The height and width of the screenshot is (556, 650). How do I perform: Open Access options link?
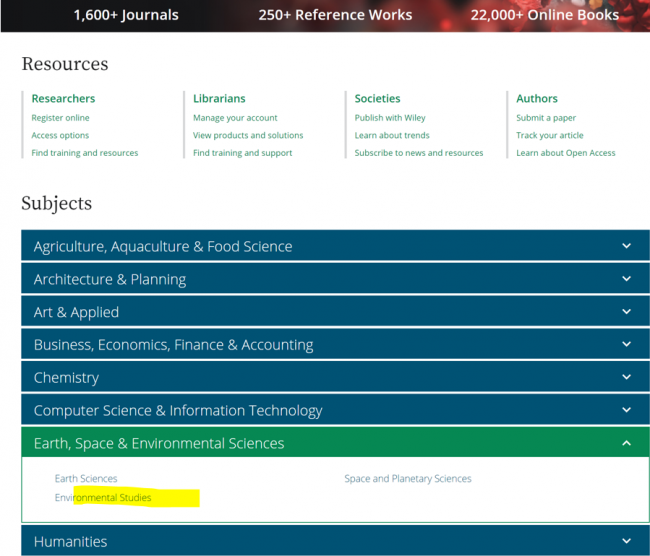pyautogui.click(x=60, y=136)
